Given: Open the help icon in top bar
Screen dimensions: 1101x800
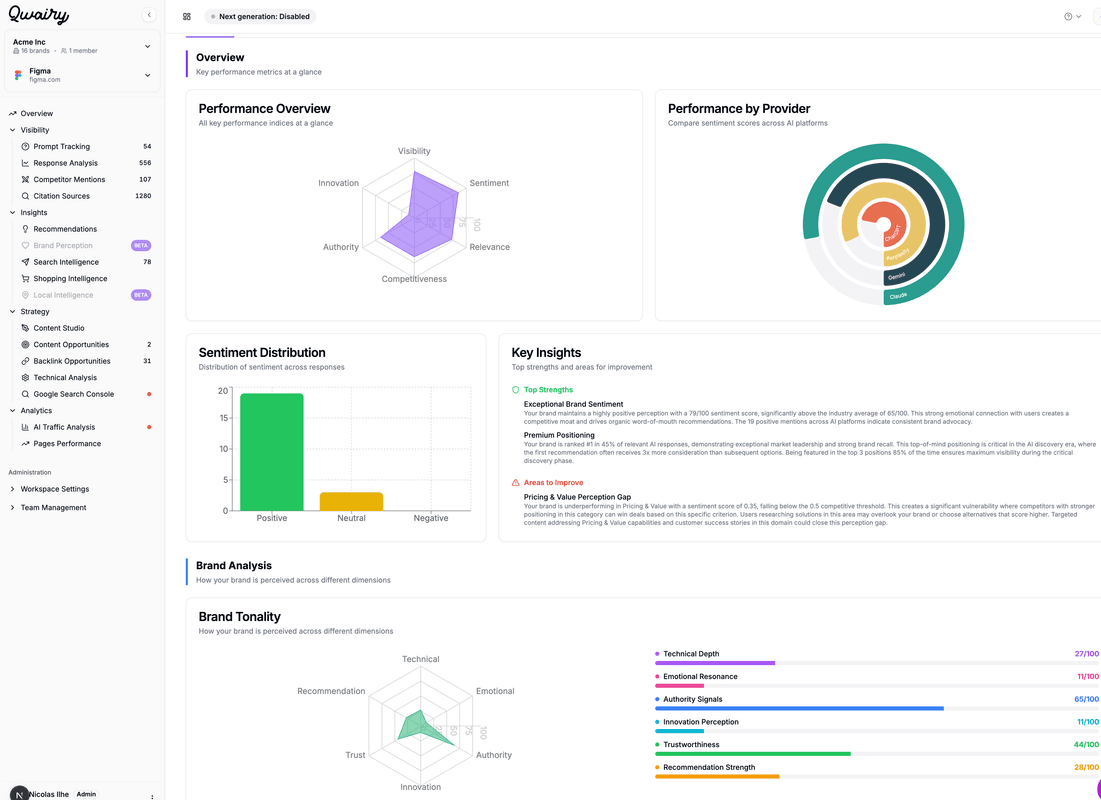Looking at the screenshot, I should 1068,17.
